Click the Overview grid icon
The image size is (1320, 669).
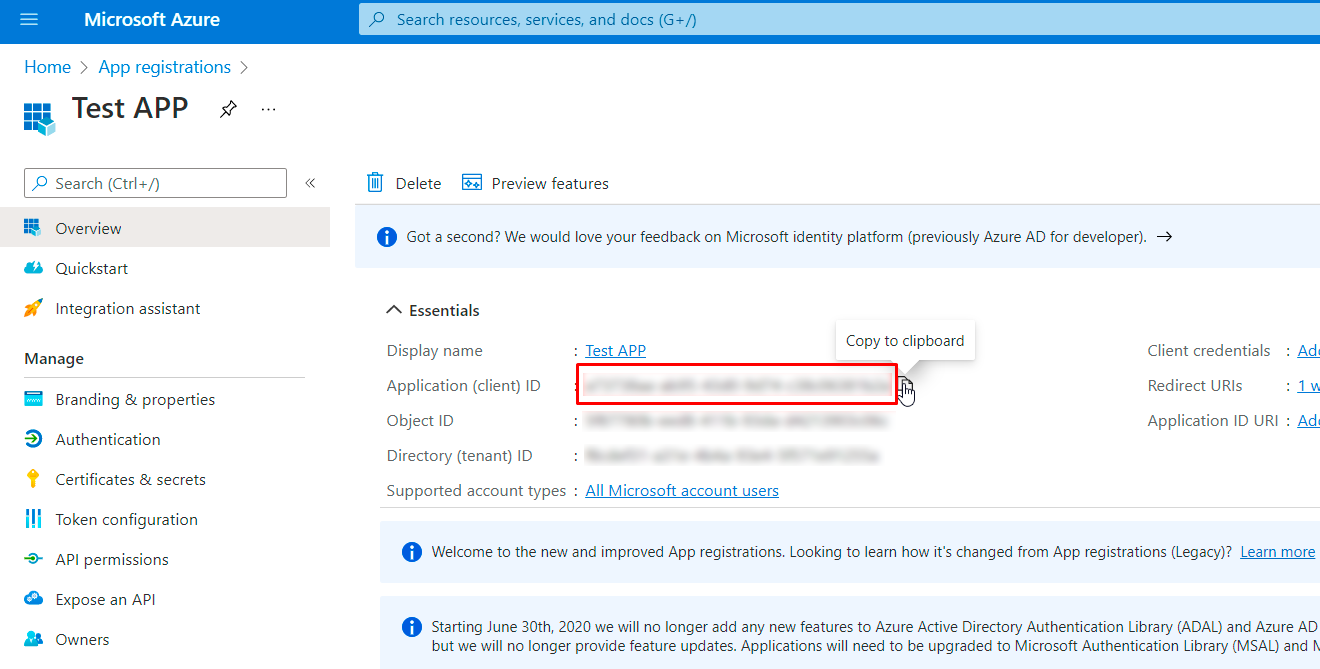click(33, 228)
